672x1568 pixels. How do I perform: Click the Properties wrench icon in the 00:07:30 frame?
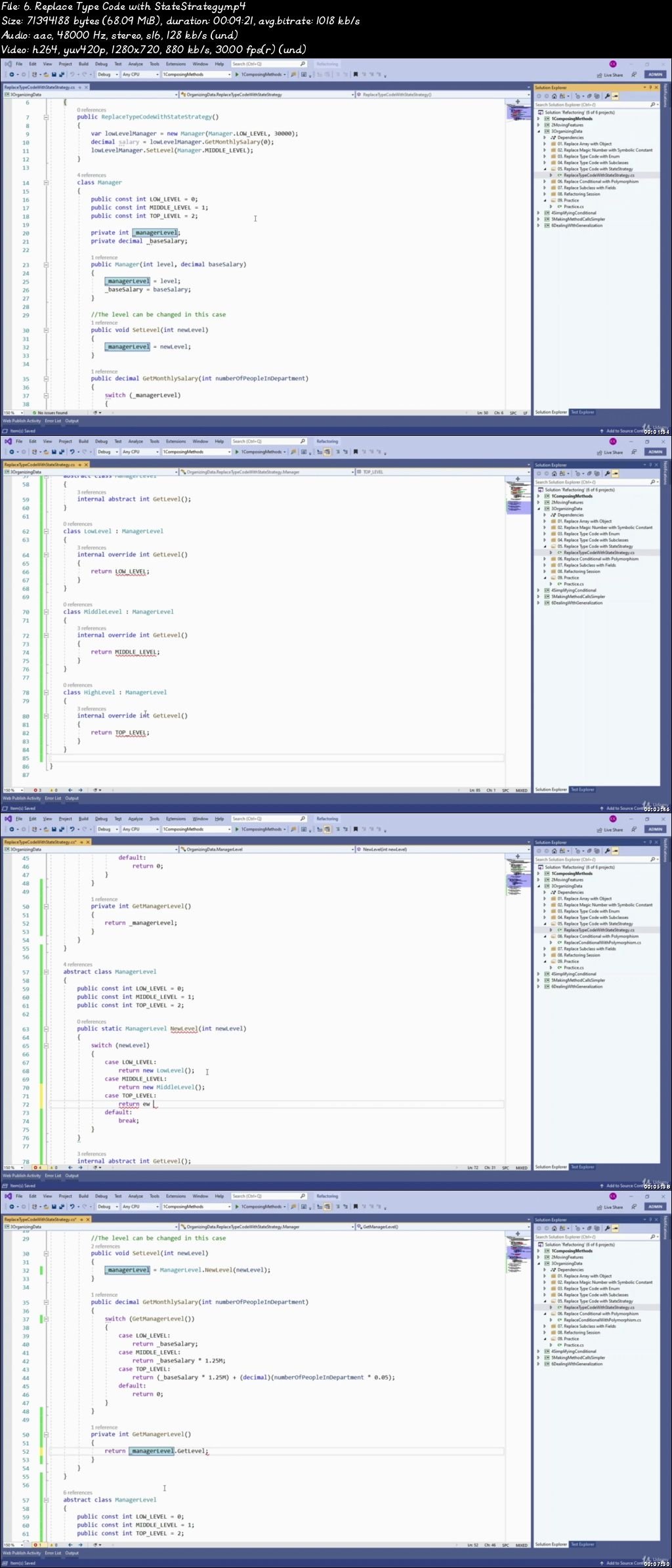pos(607,1229)
